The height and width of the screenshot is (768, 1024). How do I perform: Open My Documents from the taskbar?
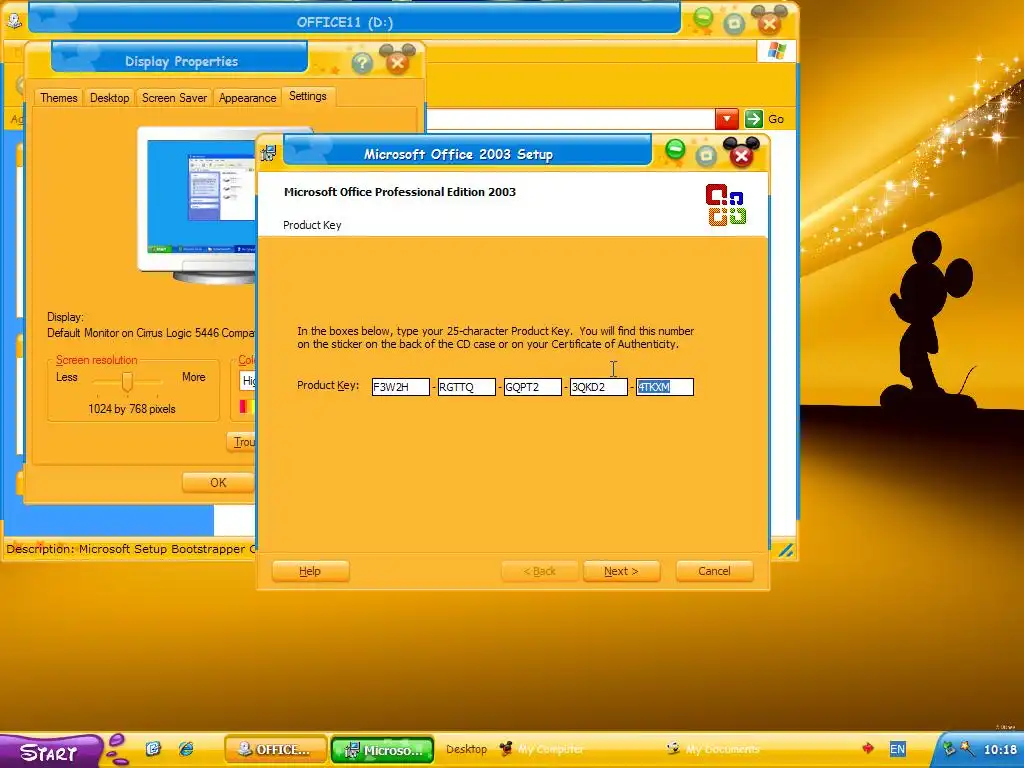click(712, 749)
